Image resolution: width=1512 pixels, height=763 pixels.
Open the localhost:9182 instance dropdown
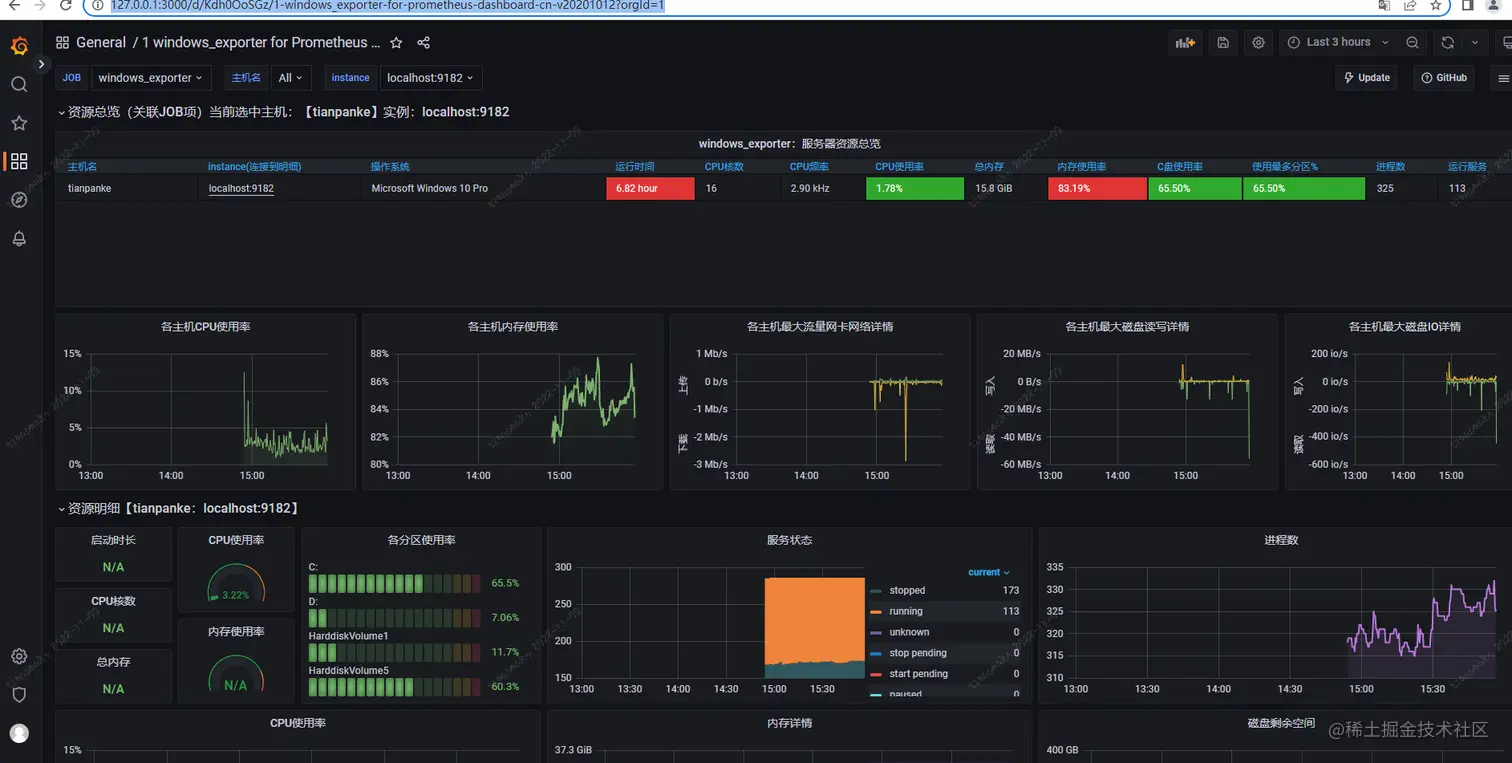coord(431,78)
